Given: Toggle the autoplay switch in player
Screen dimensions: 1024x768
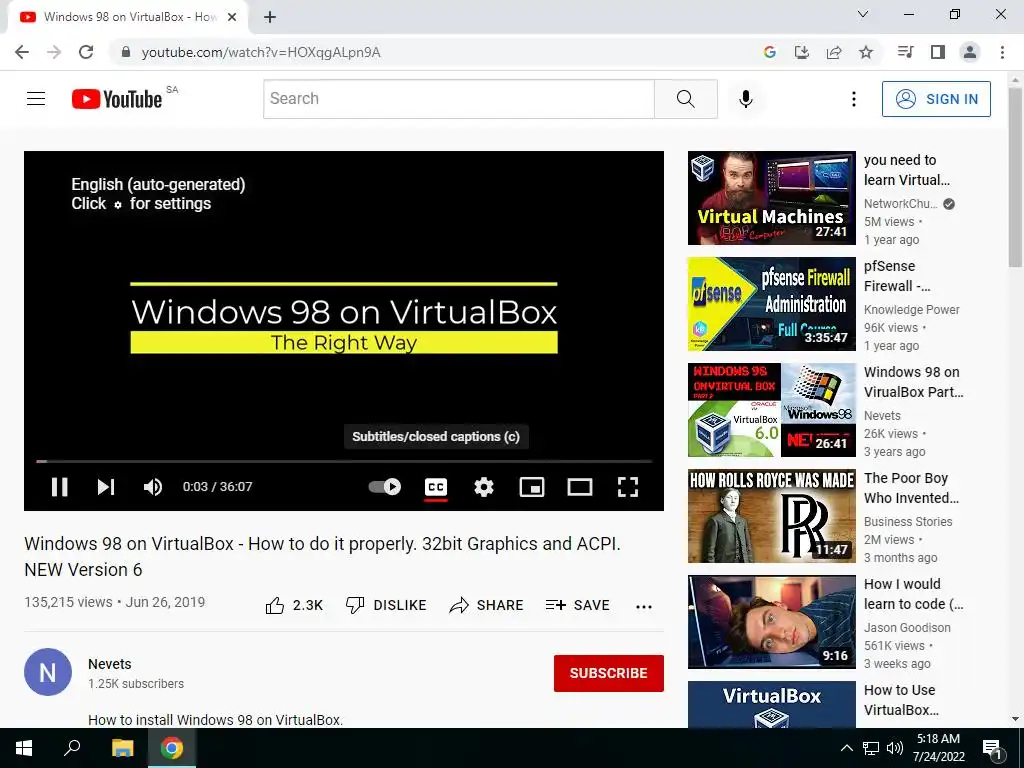Looking at the screenshot, I should pyautogui.click(x=385, y=487).
